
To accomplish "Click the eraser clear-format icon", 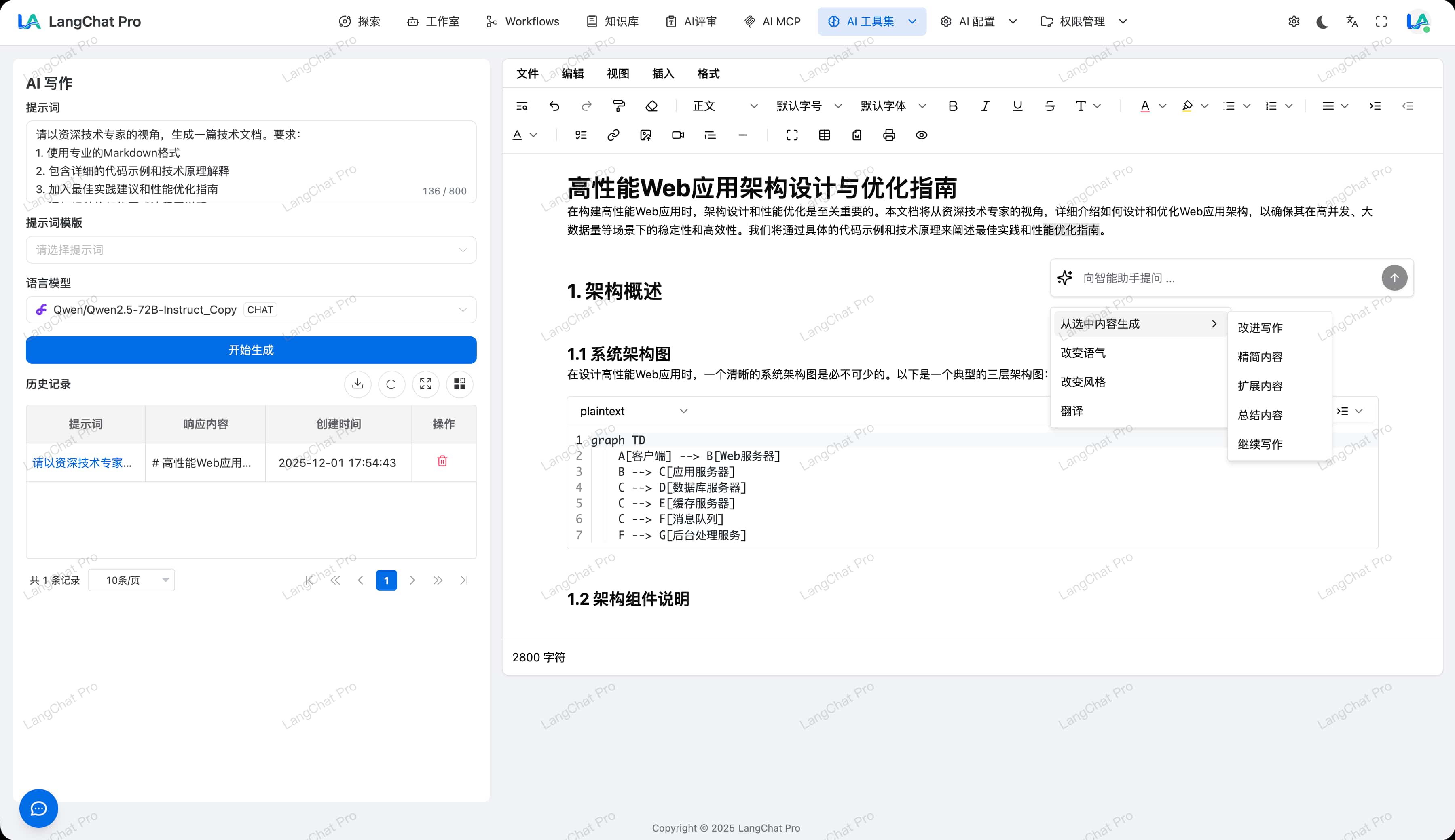I will click(651, 106).
